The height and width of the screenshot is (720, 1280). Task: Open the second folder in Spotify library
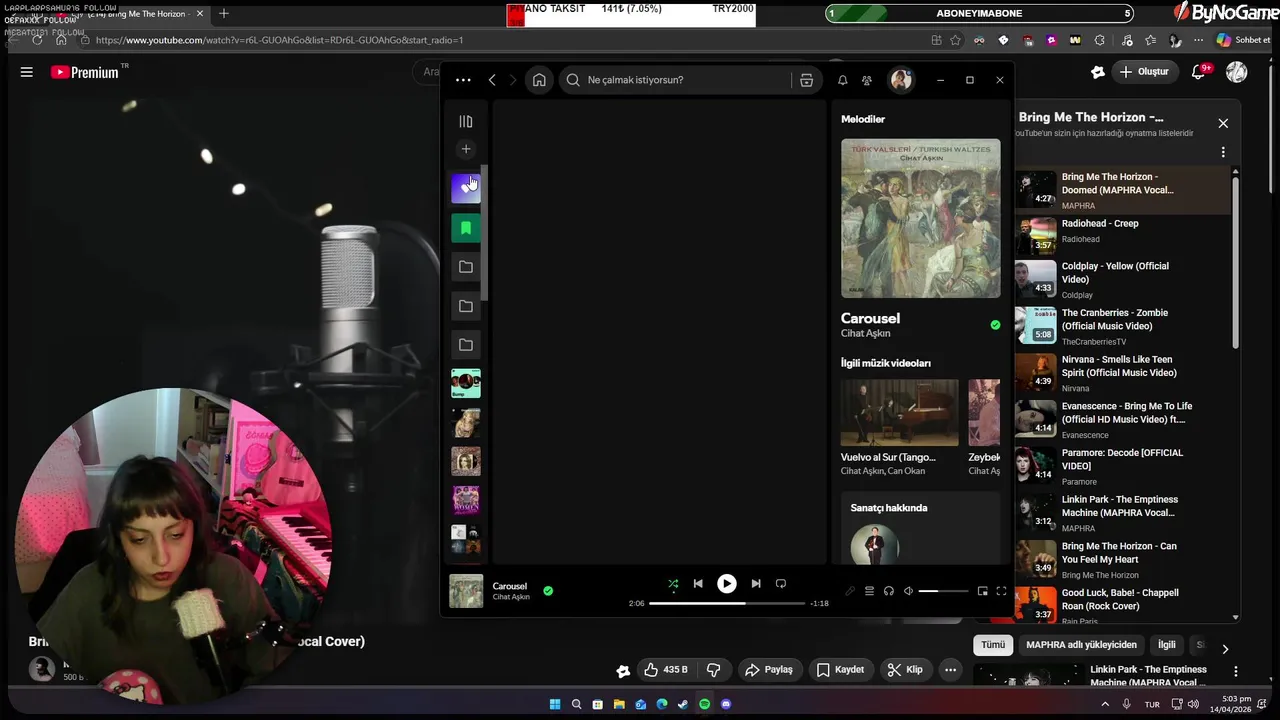coord(466,306)
